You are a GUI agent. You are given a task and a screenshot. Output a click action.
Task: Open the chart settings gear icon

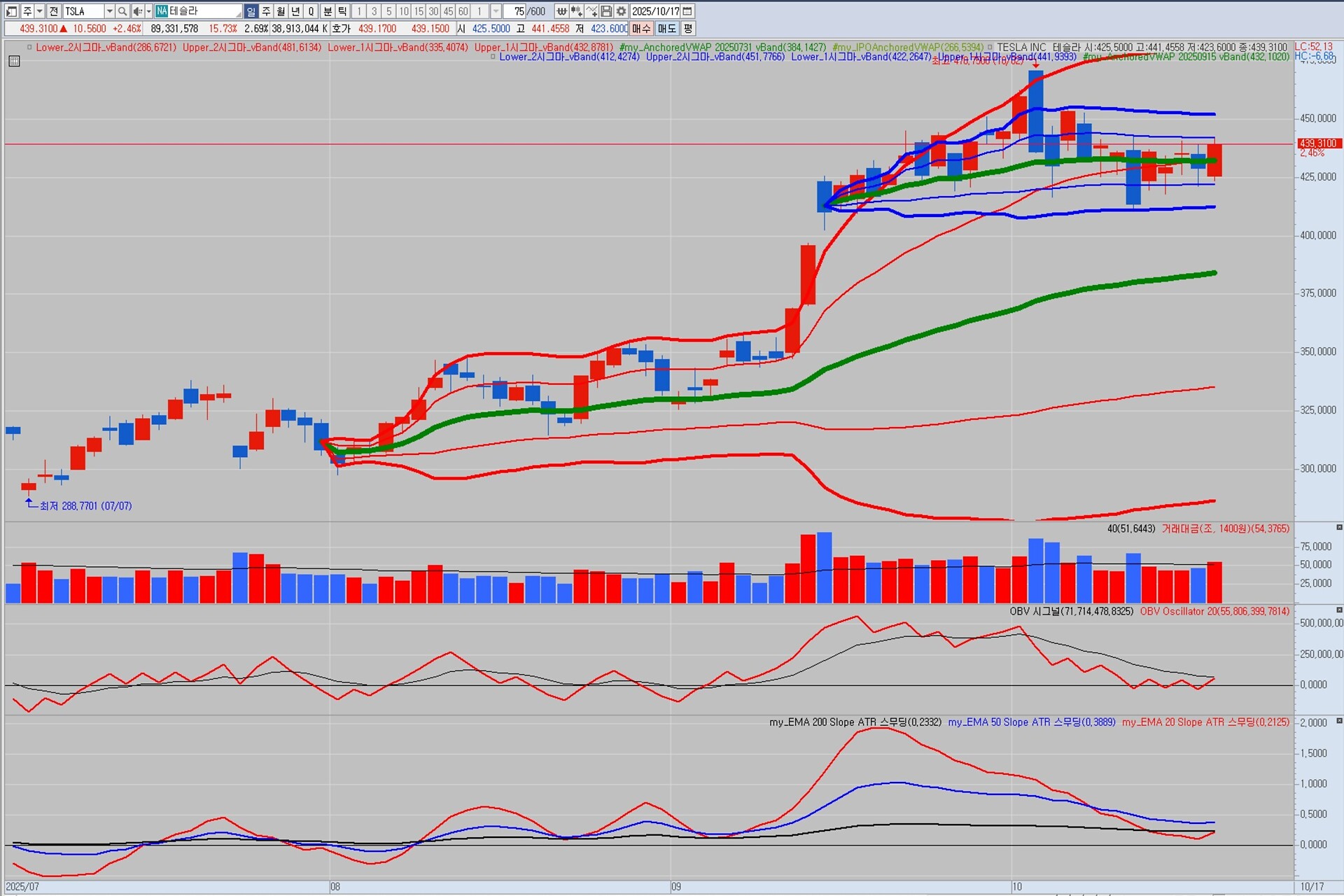[x=622, y=11]
